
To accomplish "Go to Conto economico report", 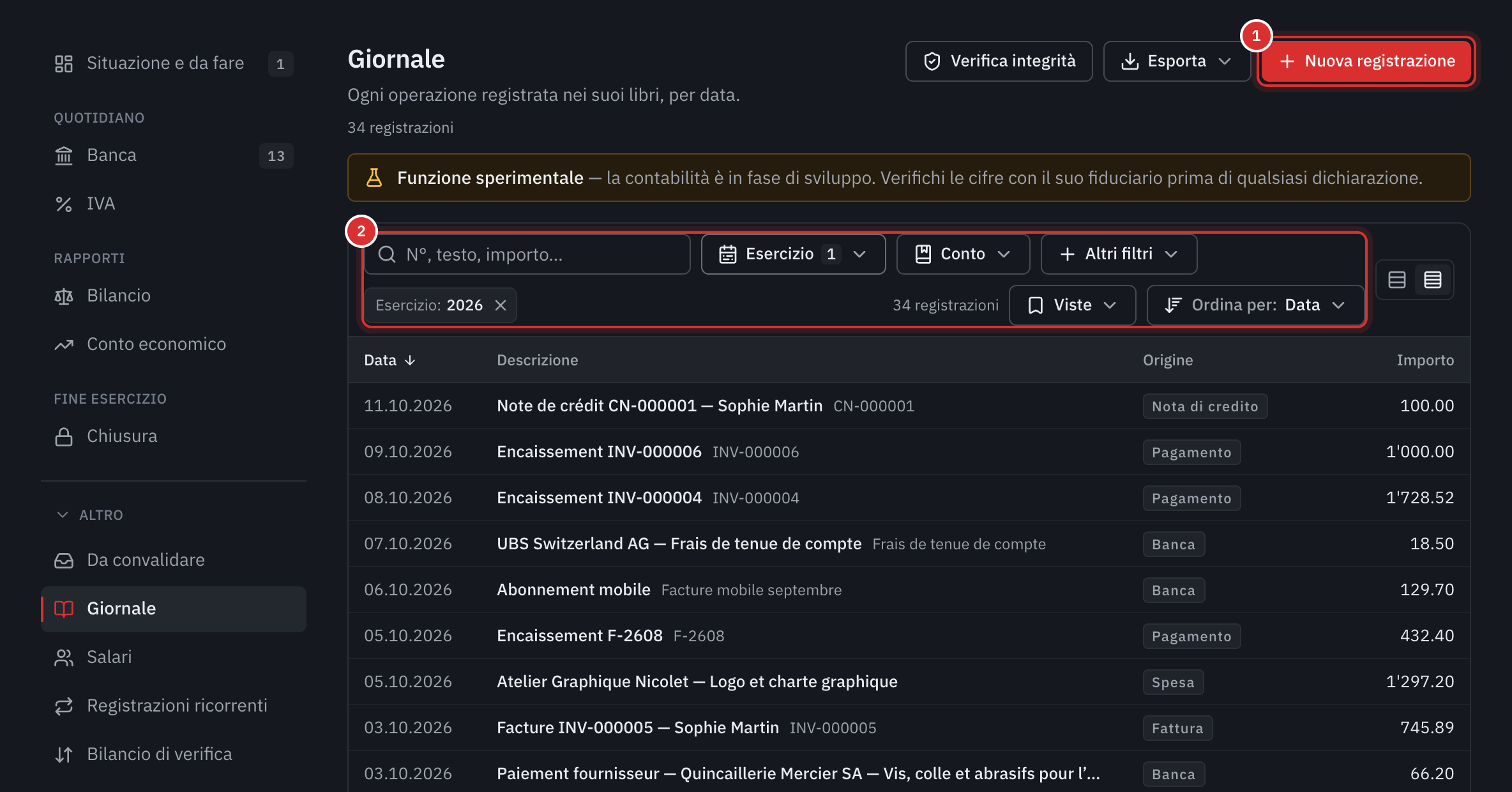I will coord(173,344).
